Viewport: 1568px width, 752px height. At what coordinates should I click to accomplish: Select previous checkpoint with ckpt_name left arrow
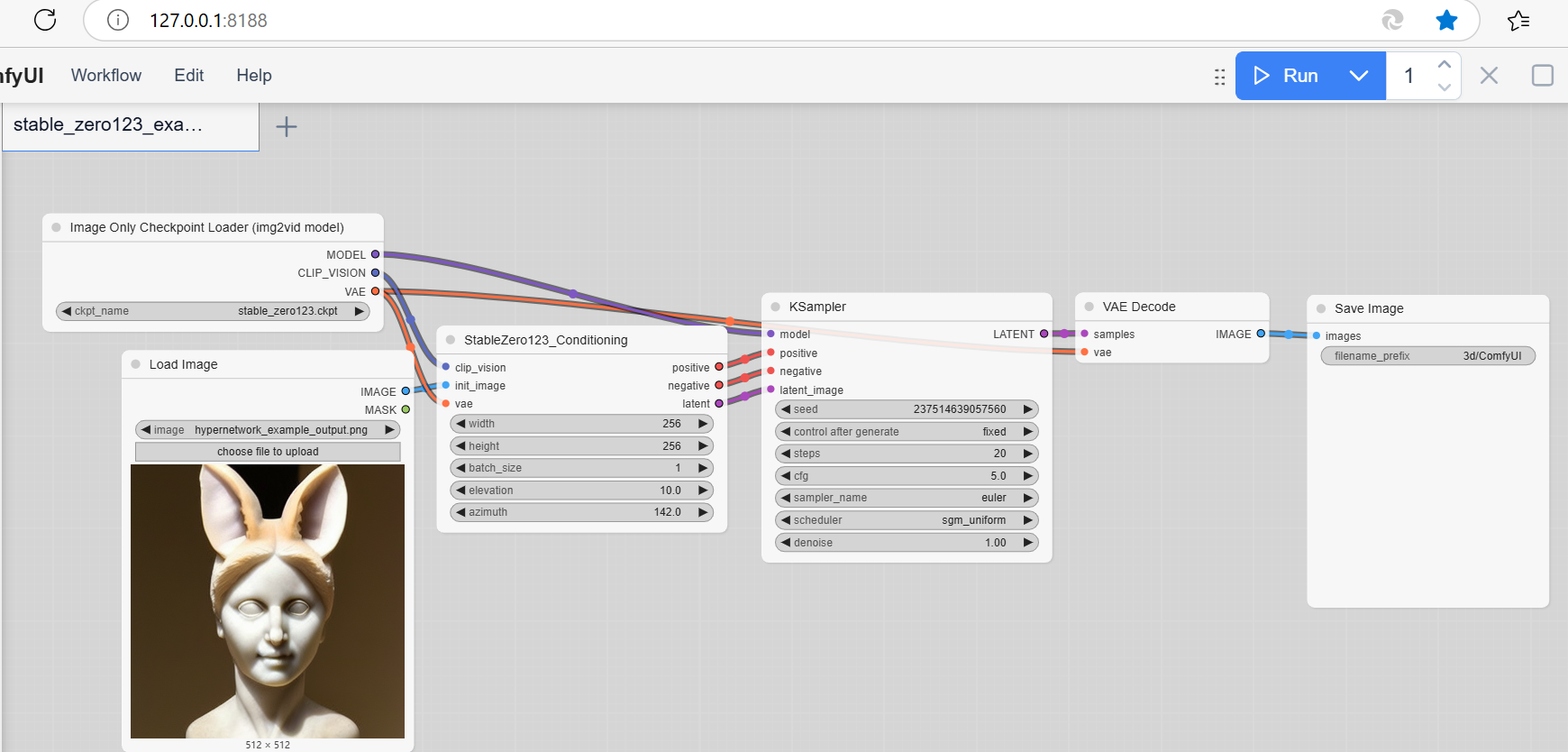66,311
